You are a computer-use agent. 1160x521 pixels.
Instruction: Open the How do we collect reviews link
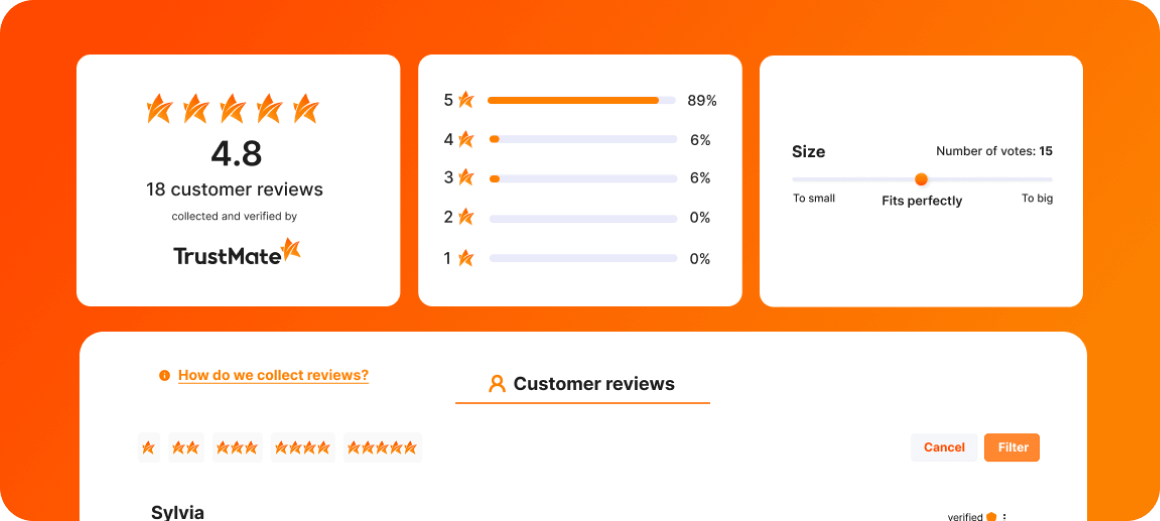(x=273, y=375)
